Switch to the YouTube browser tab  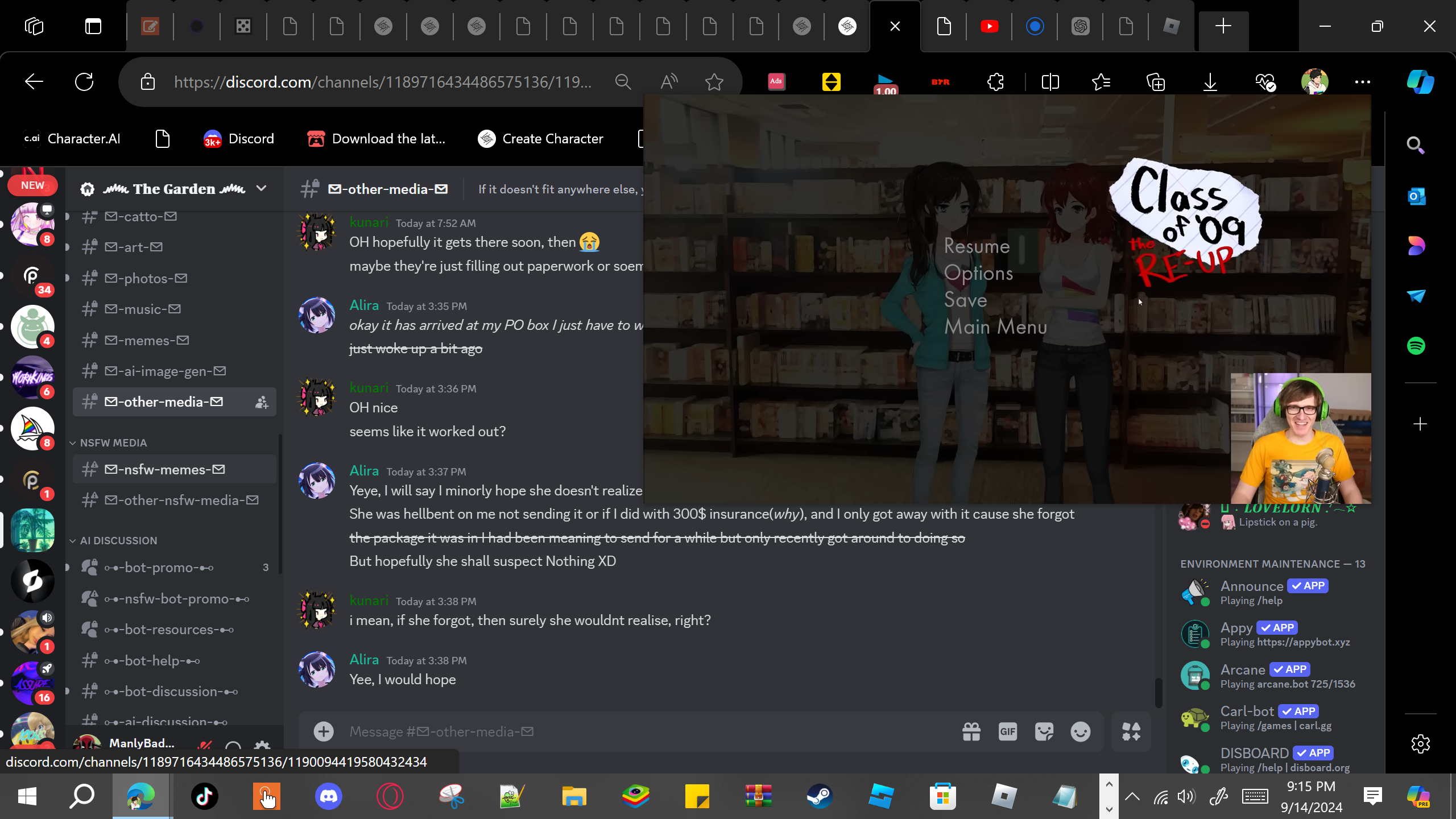coord(989,26)
